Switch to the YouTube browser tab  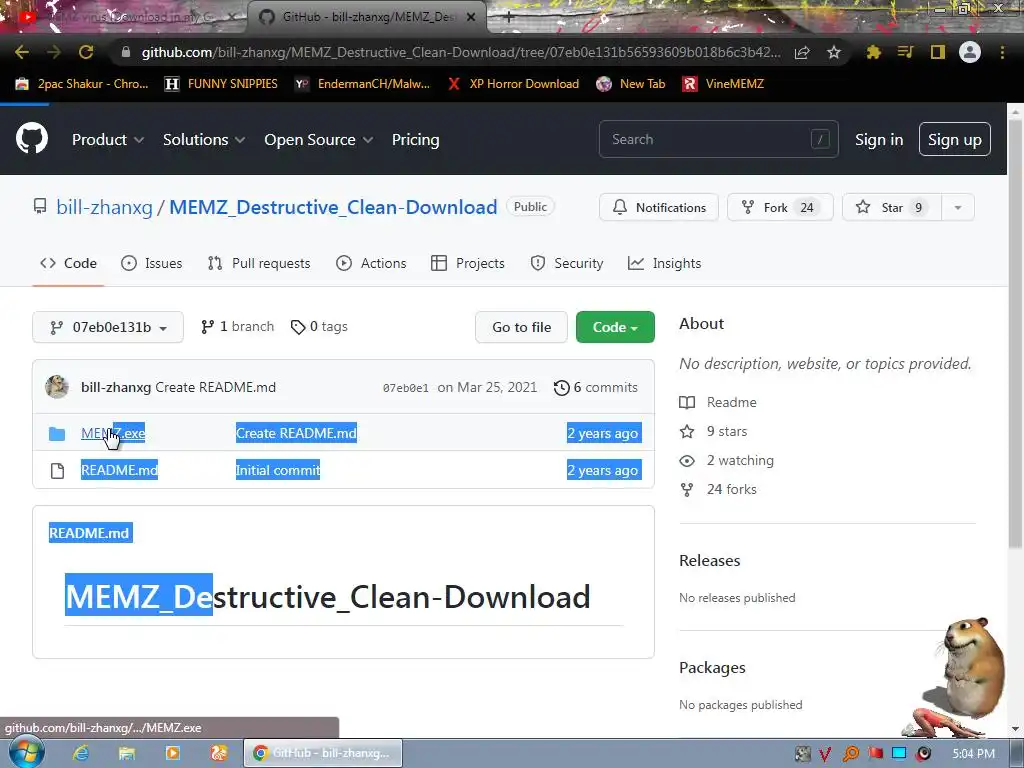click(124, 17)
